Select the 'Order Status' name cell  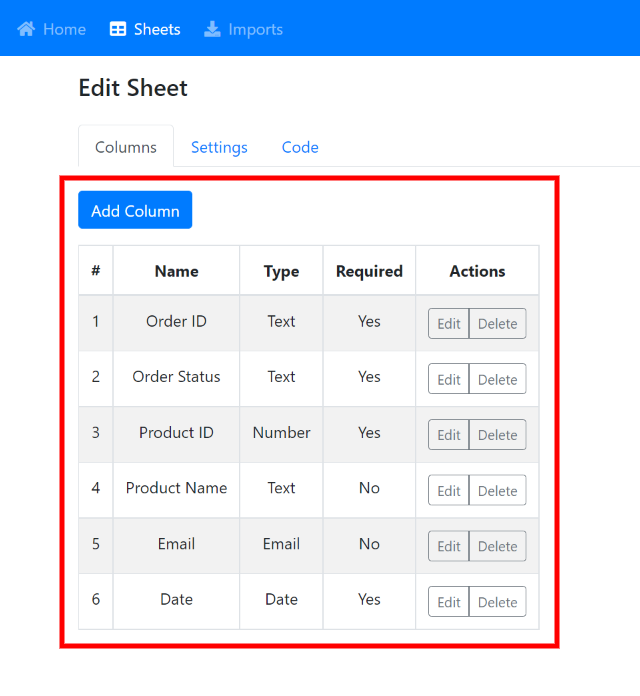point(176,377)
